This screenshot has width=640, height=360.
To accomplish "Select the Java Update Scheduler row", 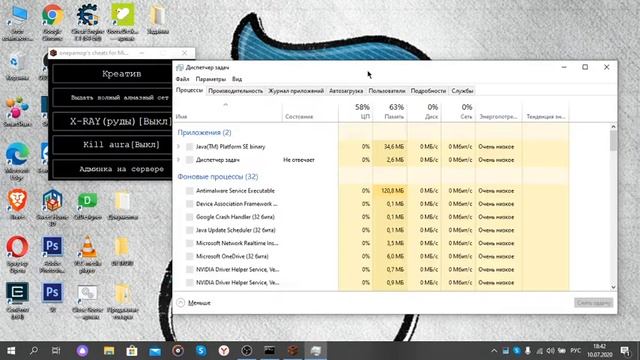I will (371, 230).
